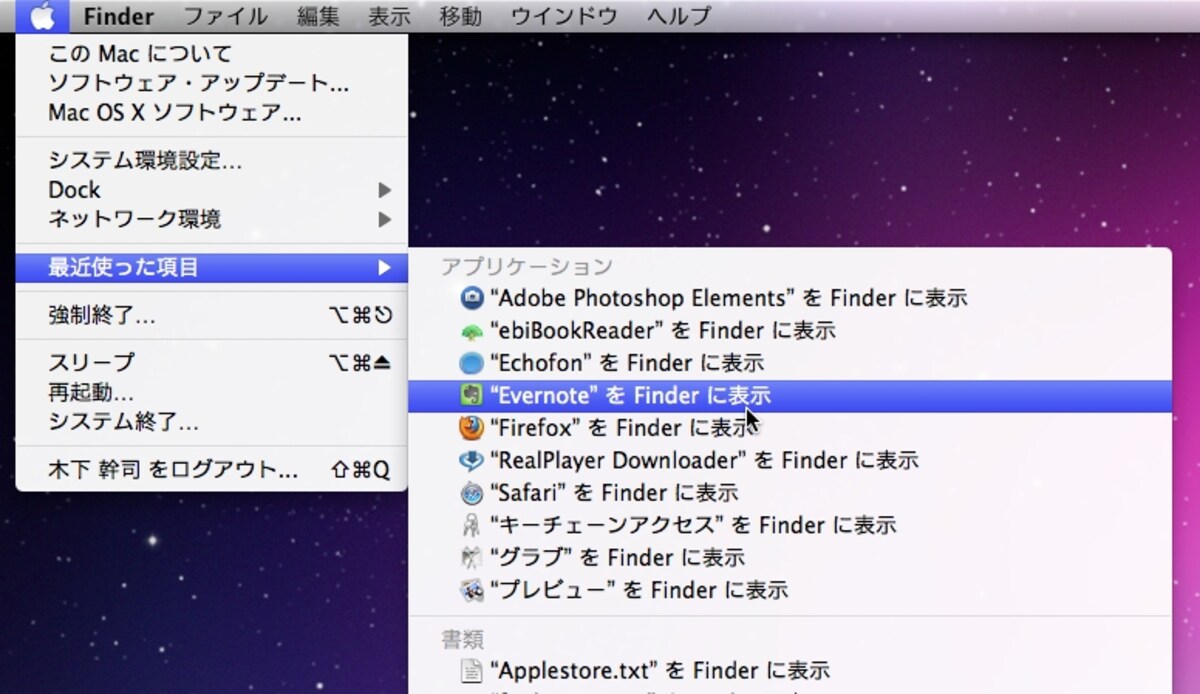The width and height of the screenshot is (1200, 694).
Task: Choose Mac OS X ソフトウェア…
Action: (x=212, y=112)
